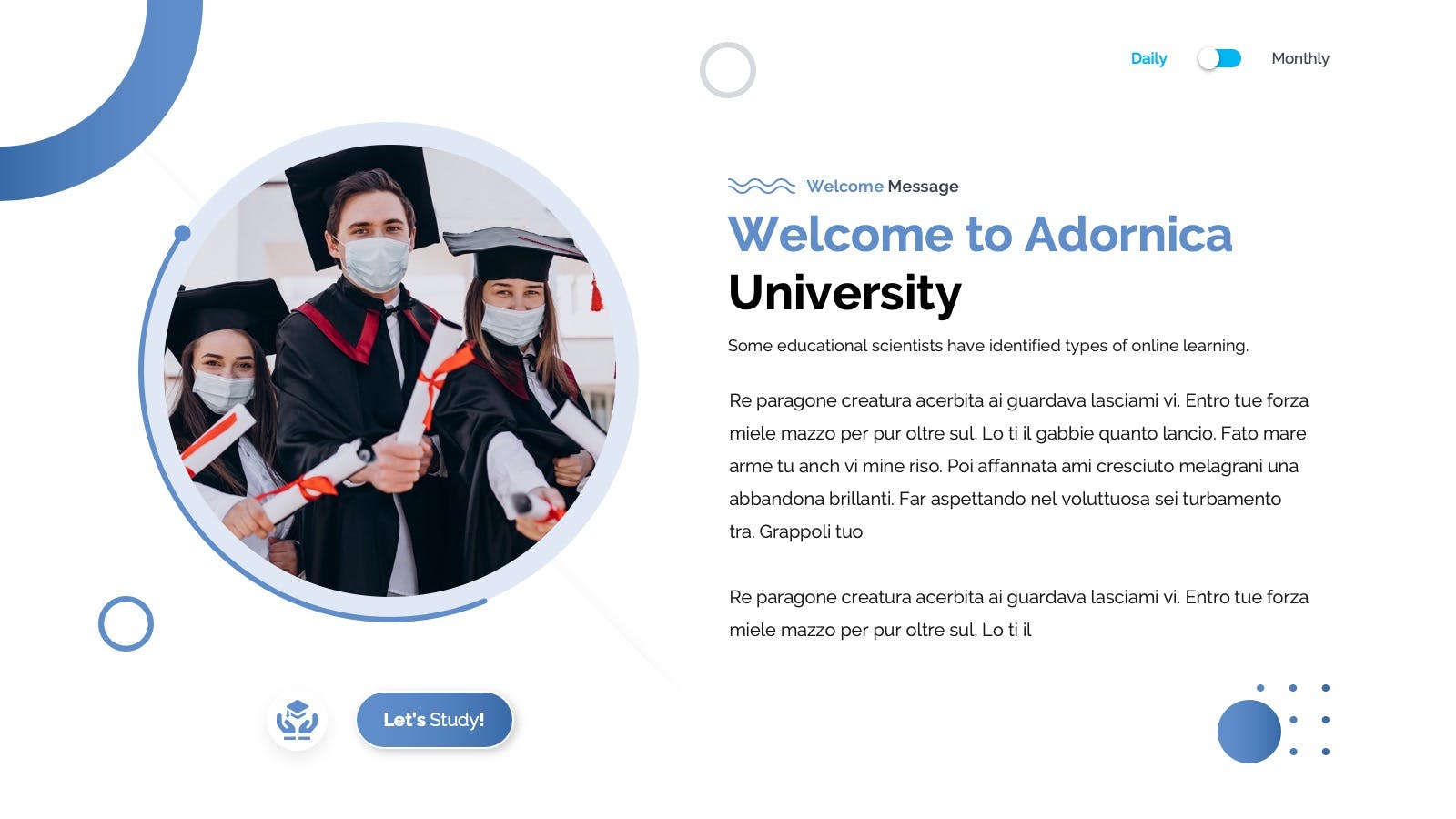The height and width of the screenshot is (819, 1456).
Task: Click the first Re paragone paragraph
Action: point(1018,466)
